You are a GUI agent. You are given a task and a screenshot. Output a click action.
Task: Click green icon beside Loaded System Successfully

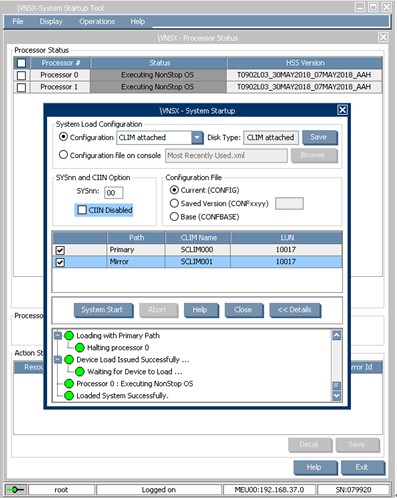tap(69, 396)
